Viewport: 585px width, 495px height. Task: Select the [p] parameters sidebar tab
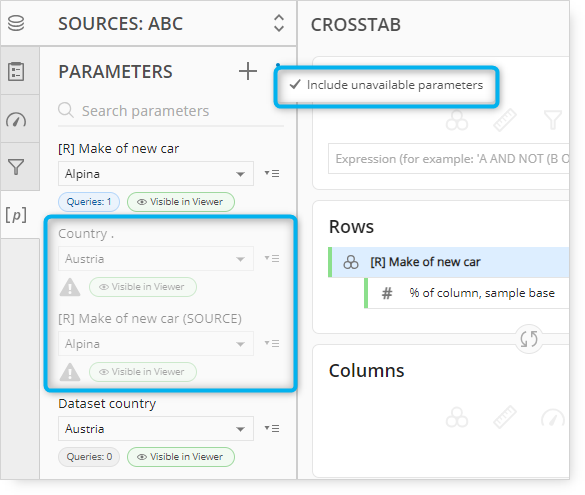[16, 215]
